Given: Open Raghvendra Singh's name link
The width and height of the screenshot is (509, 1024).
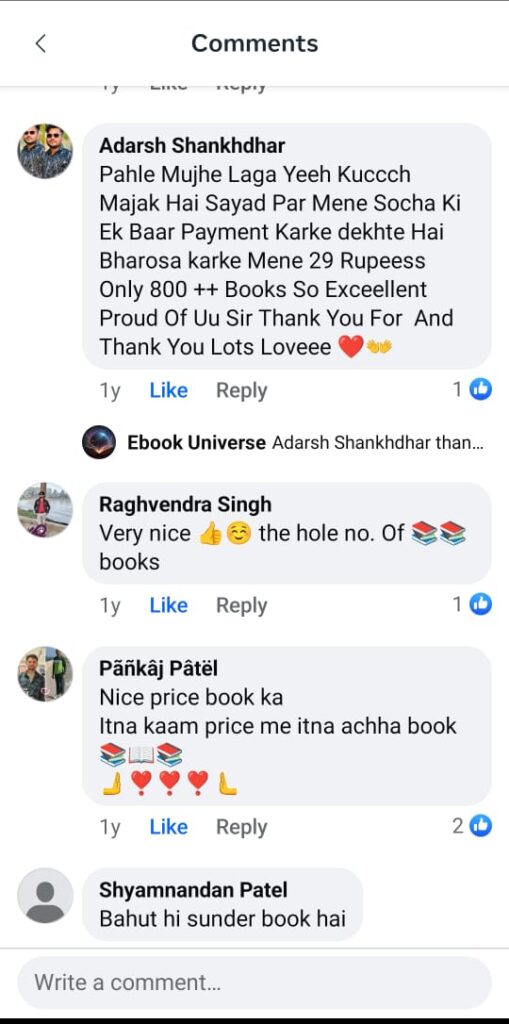Looking at the screenshot, I should pyautogui.click(x=186, y=504).
